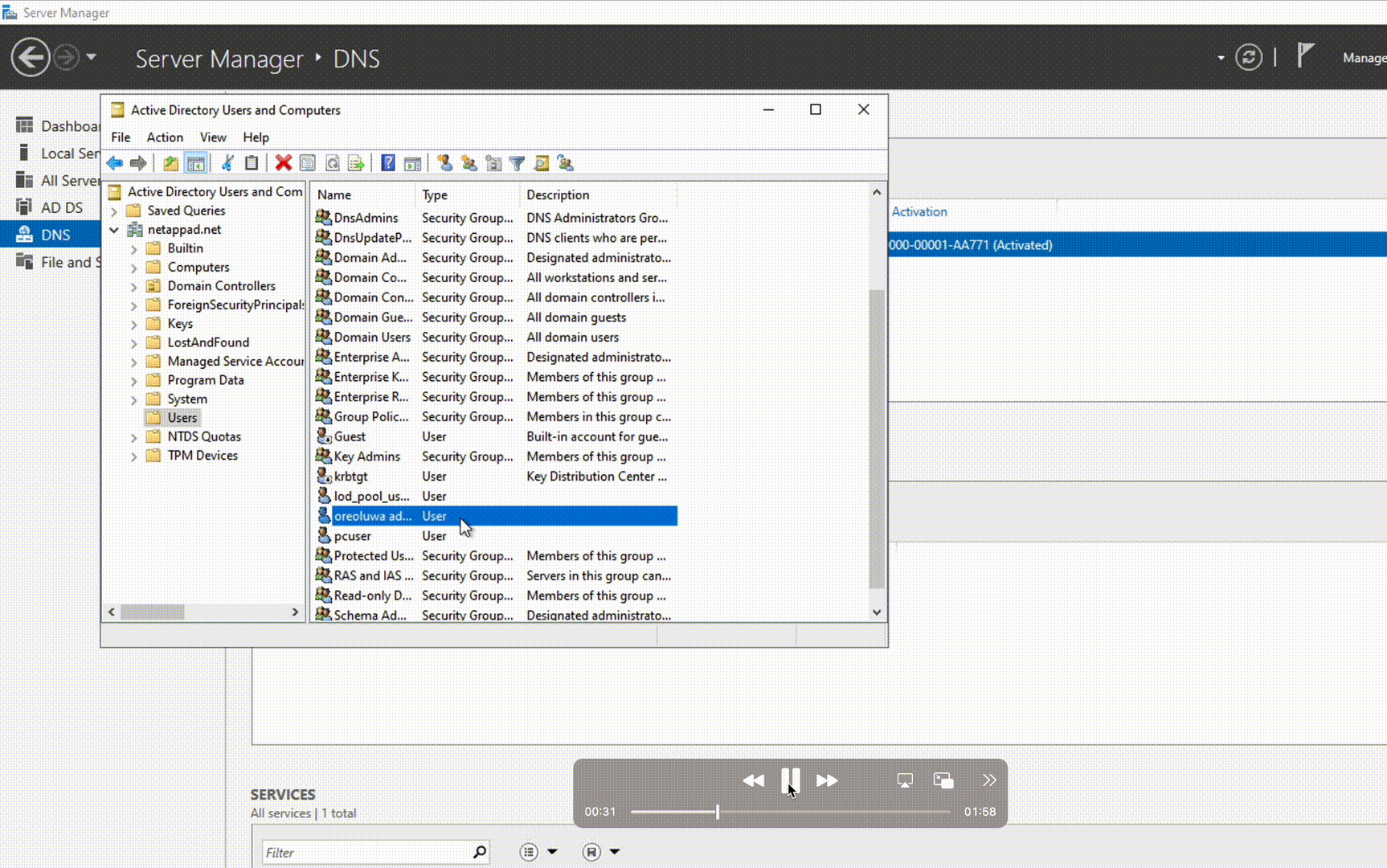Screen dimensions: 1387x868
Task: Toggle picture-in-picture mode in video player
Action: click(943, 780)
